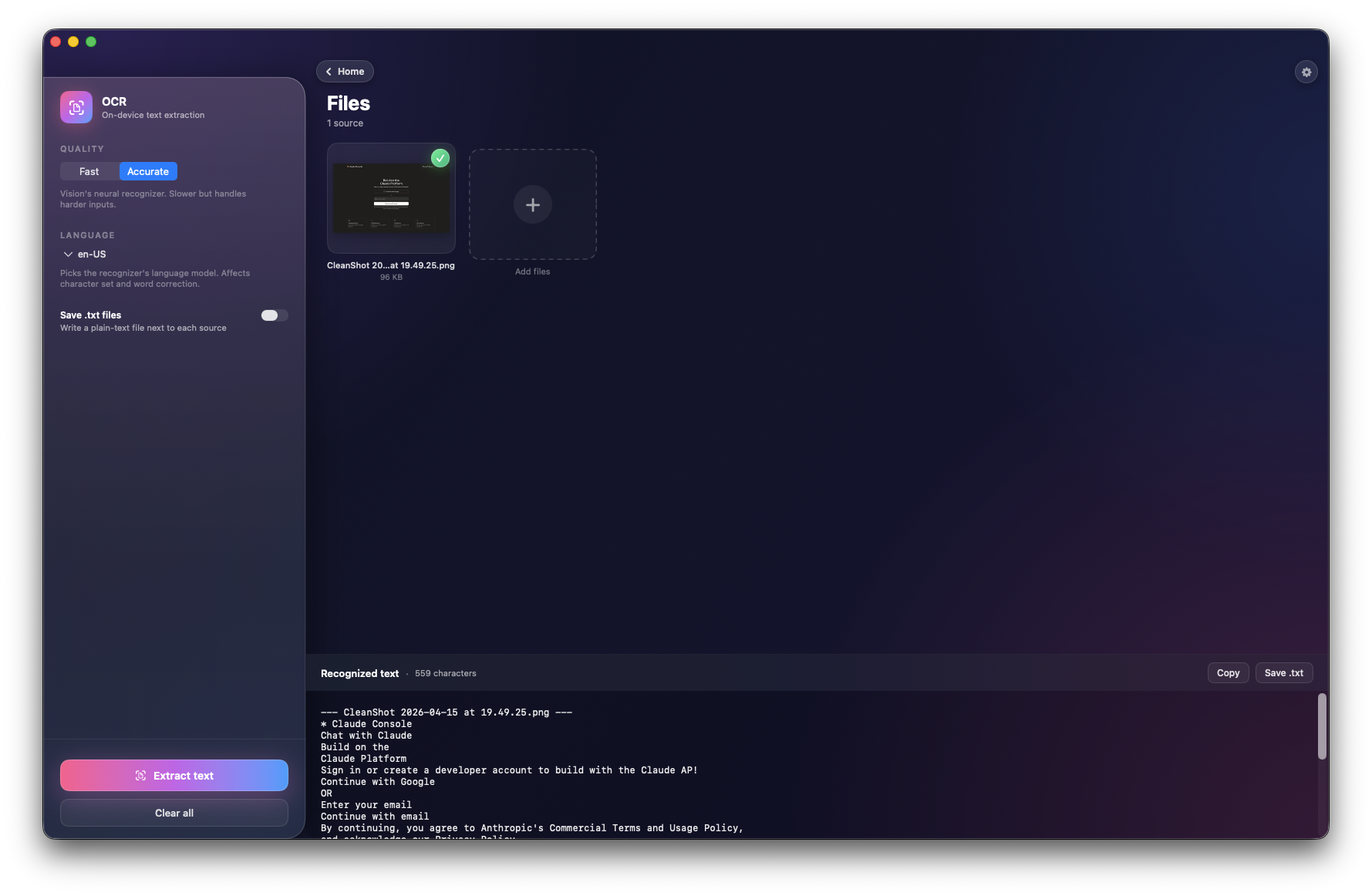Click the macOS green full-screen window button
This screenshot has width=1372, height=896.
pyautogui.click(x=91, y=42)
